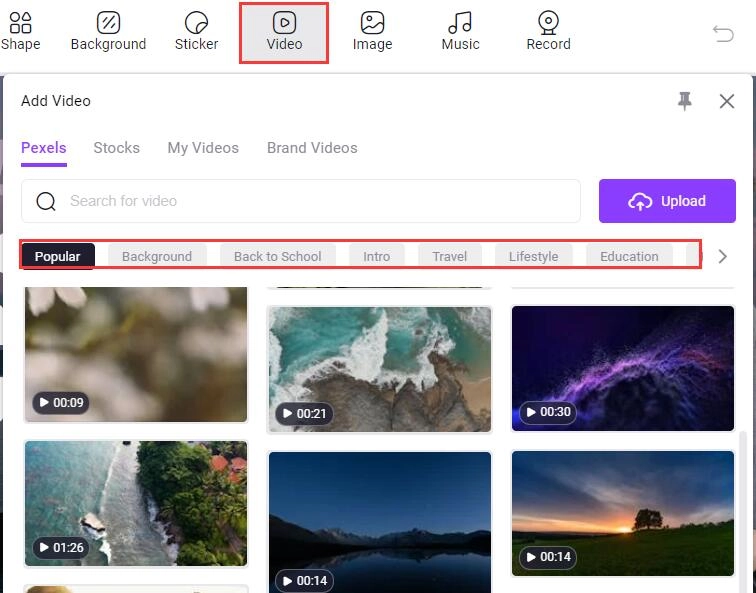Switch to the My Videos tab
This screenshot has height=593, width=756.
[x=203, y=148]
